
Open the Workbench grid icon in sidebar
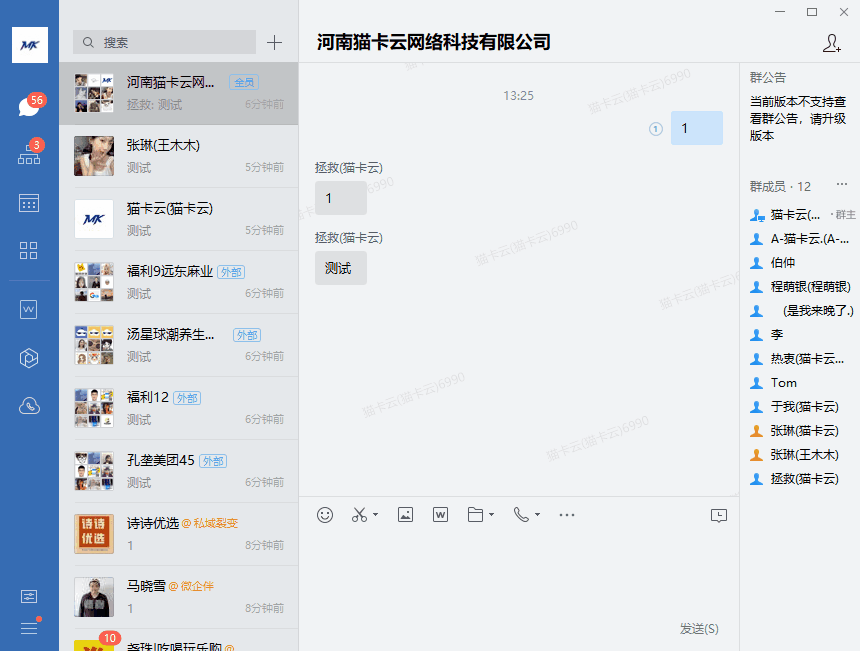tap(29, 251)
